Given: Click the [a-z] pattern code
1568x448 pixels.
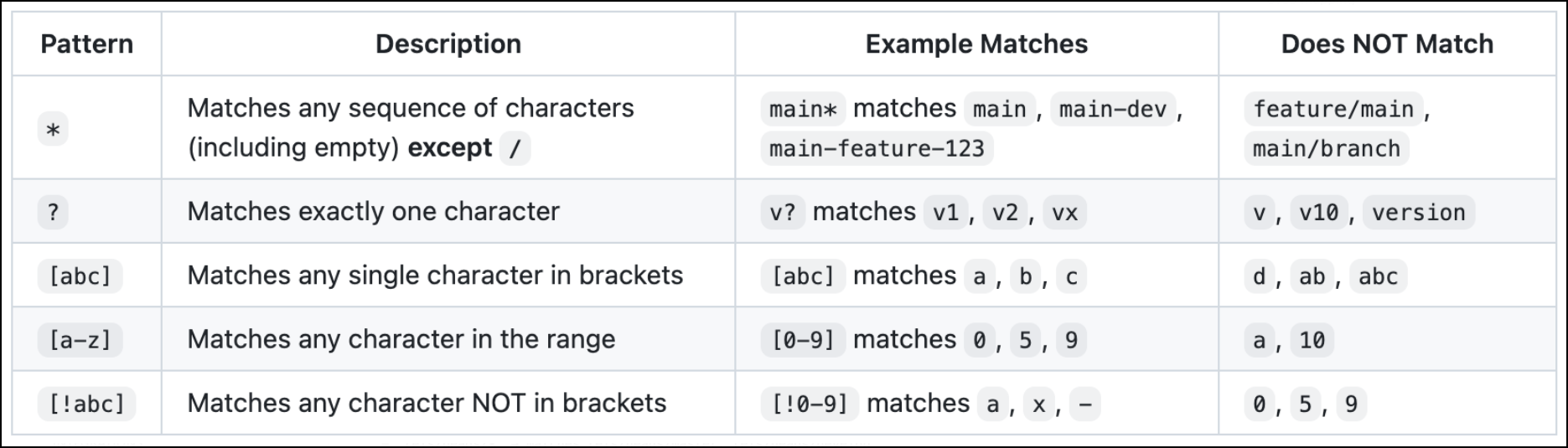Looking at the screenshot, I should (x=80, y=340).
